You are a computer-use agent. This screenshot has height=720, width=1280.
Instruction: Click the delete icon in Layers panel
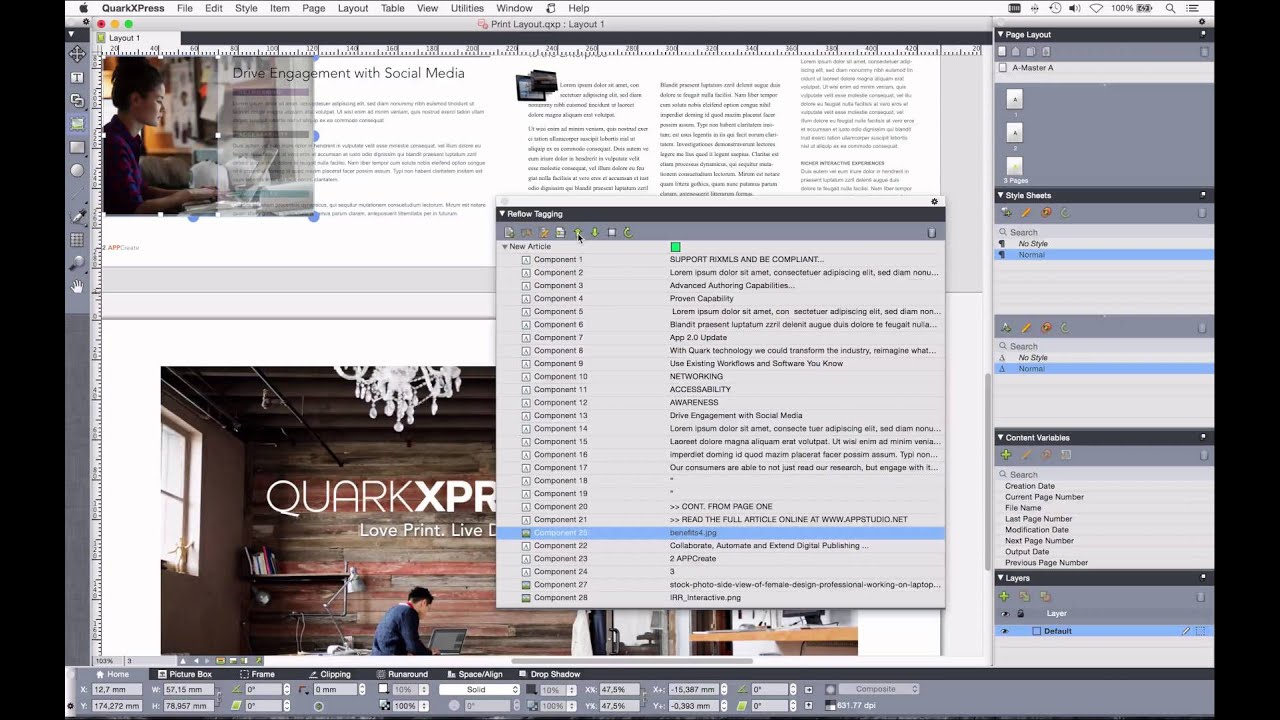1203,596
